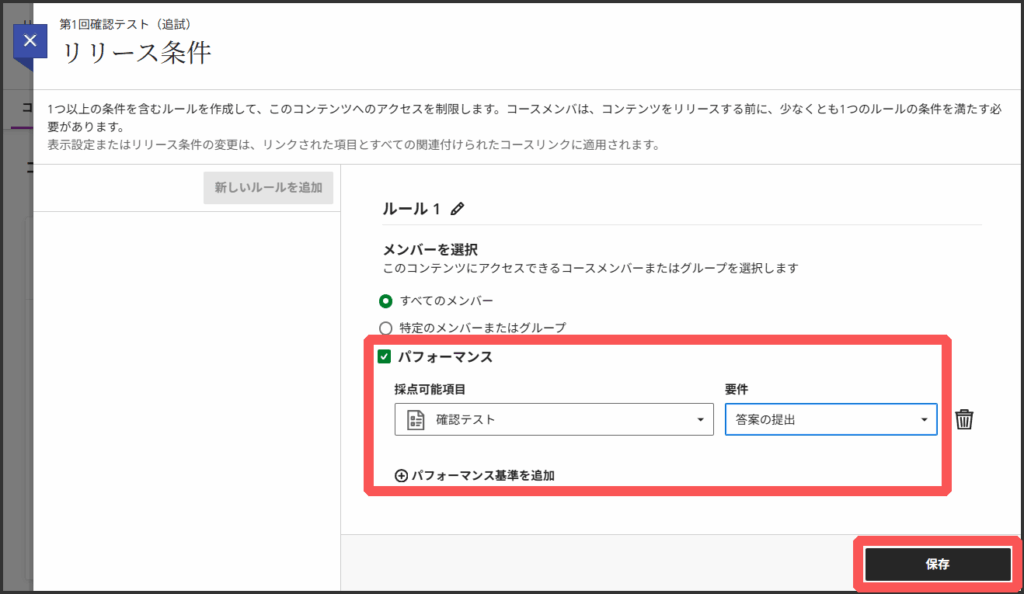Image resolution: width=1024 pixels, height=594 pixels.
Task: Delete the performance criterion with the trash icon
Action: coord(963,420)
